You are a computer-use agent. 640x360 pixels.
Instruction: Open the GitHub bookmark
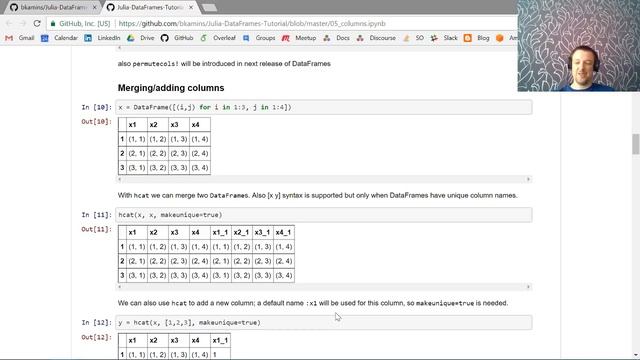[177, 38]
